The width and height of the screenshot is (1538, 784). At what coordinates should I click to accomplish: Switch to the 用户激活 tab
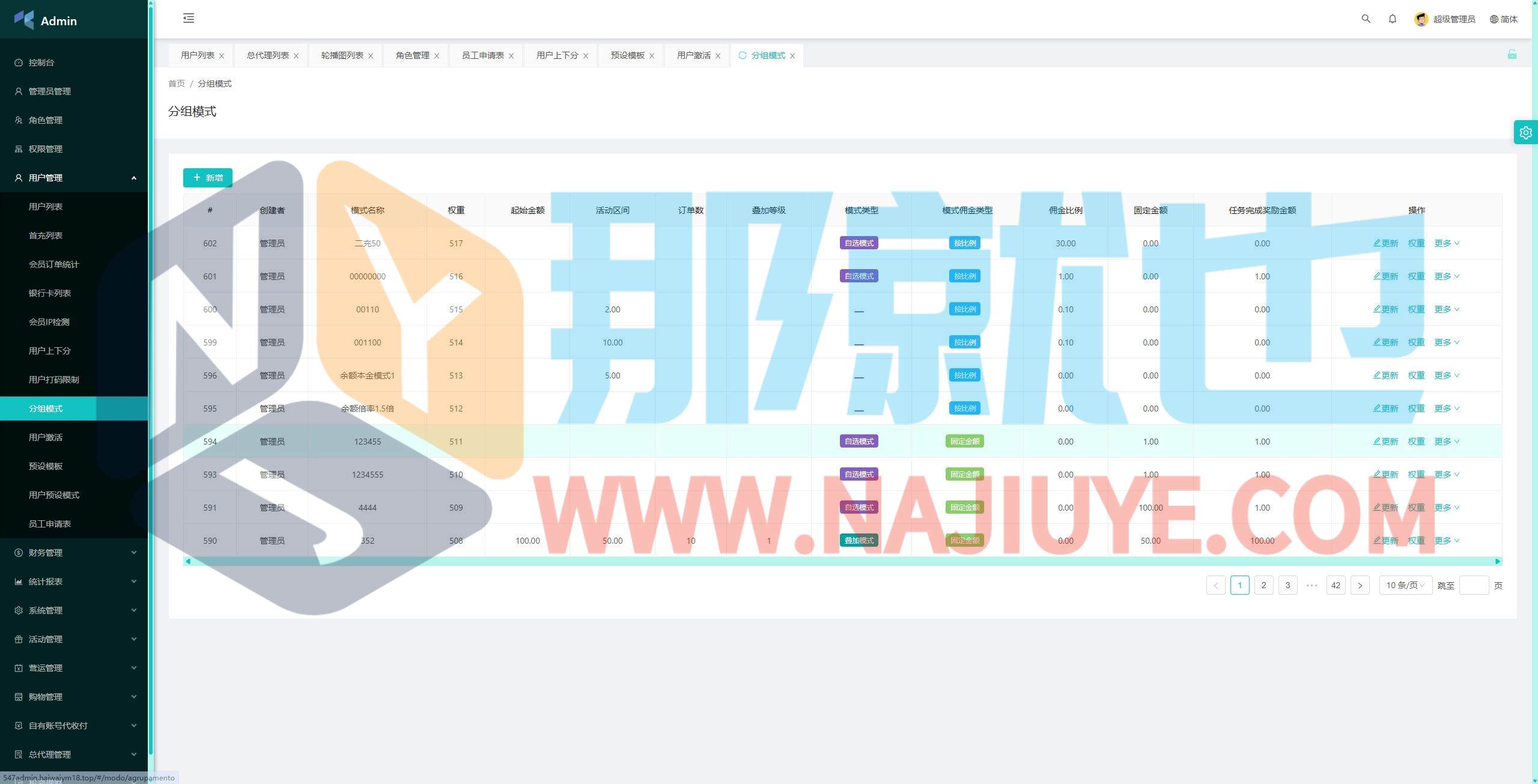(x=693, y=55)
